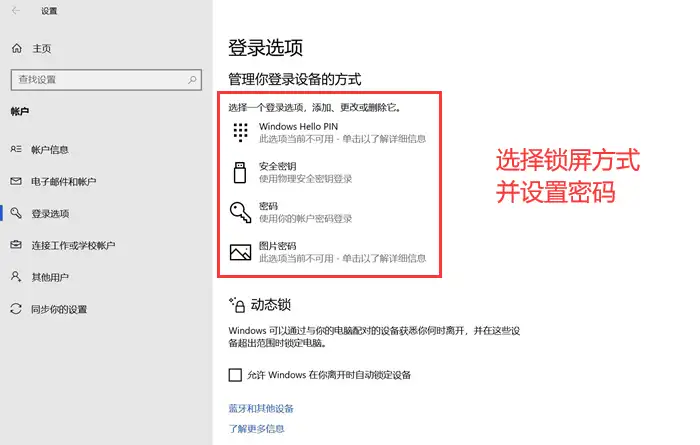700x445 pixels.
Task: Click the 查找设置 search field
Action: [x=106, y=80]
